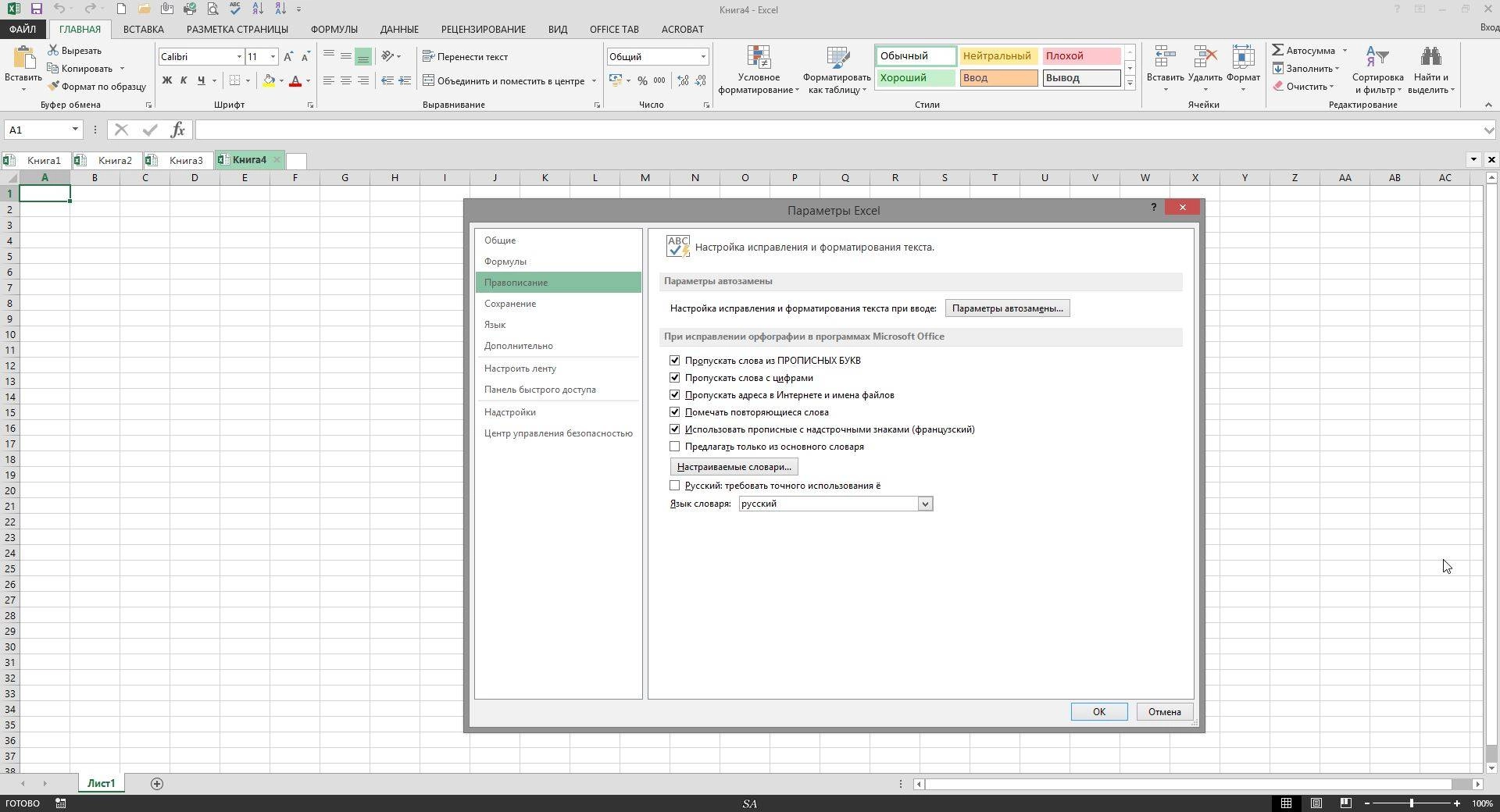1500x812 pixels.
Task: Click the Delete cells (Удалить) icon
Action: 1205,57
